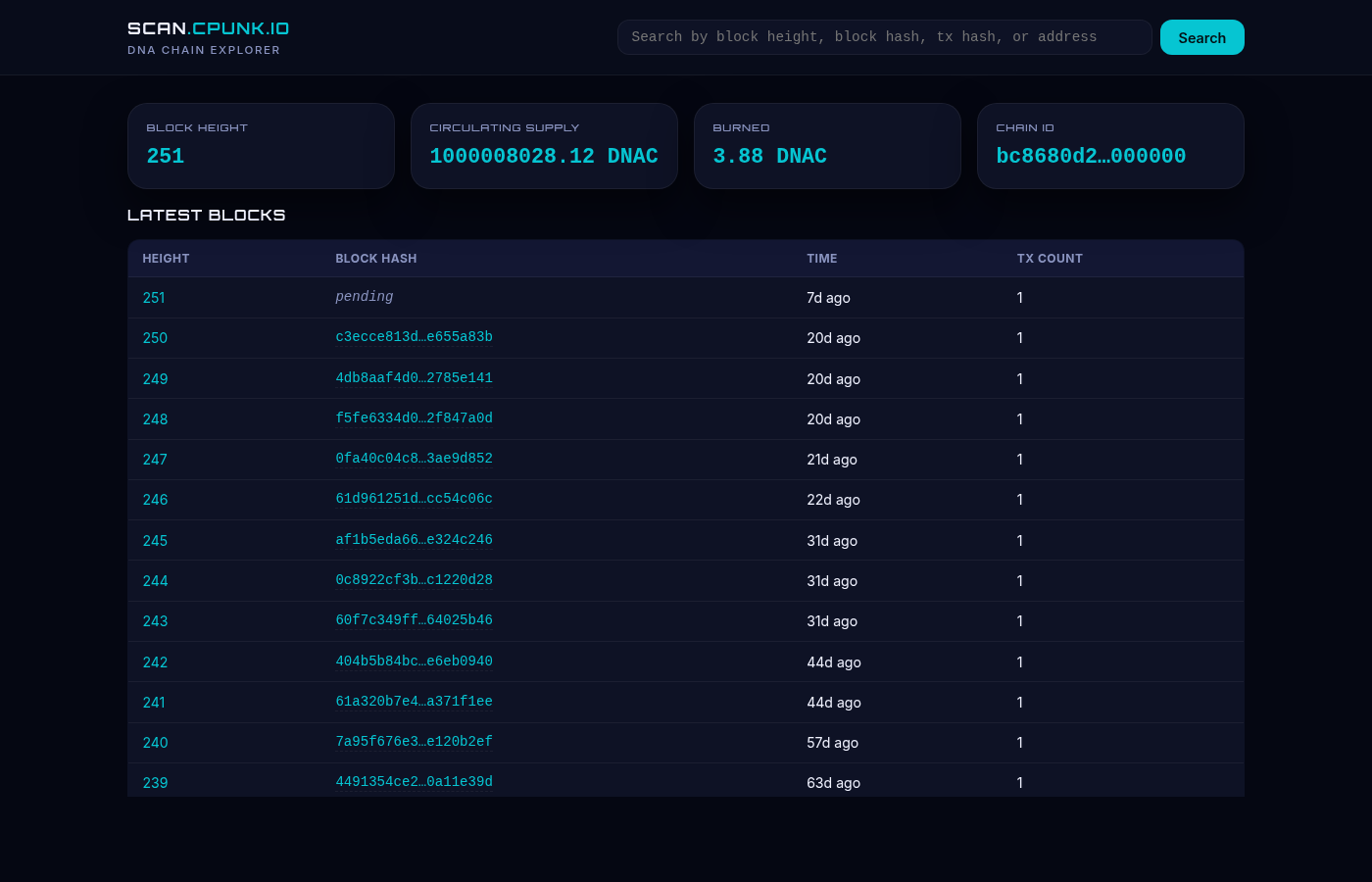1372x882 pixels.
Task: Open block hash 61d961251d…cc54c06c
Action: coord(414,499)
